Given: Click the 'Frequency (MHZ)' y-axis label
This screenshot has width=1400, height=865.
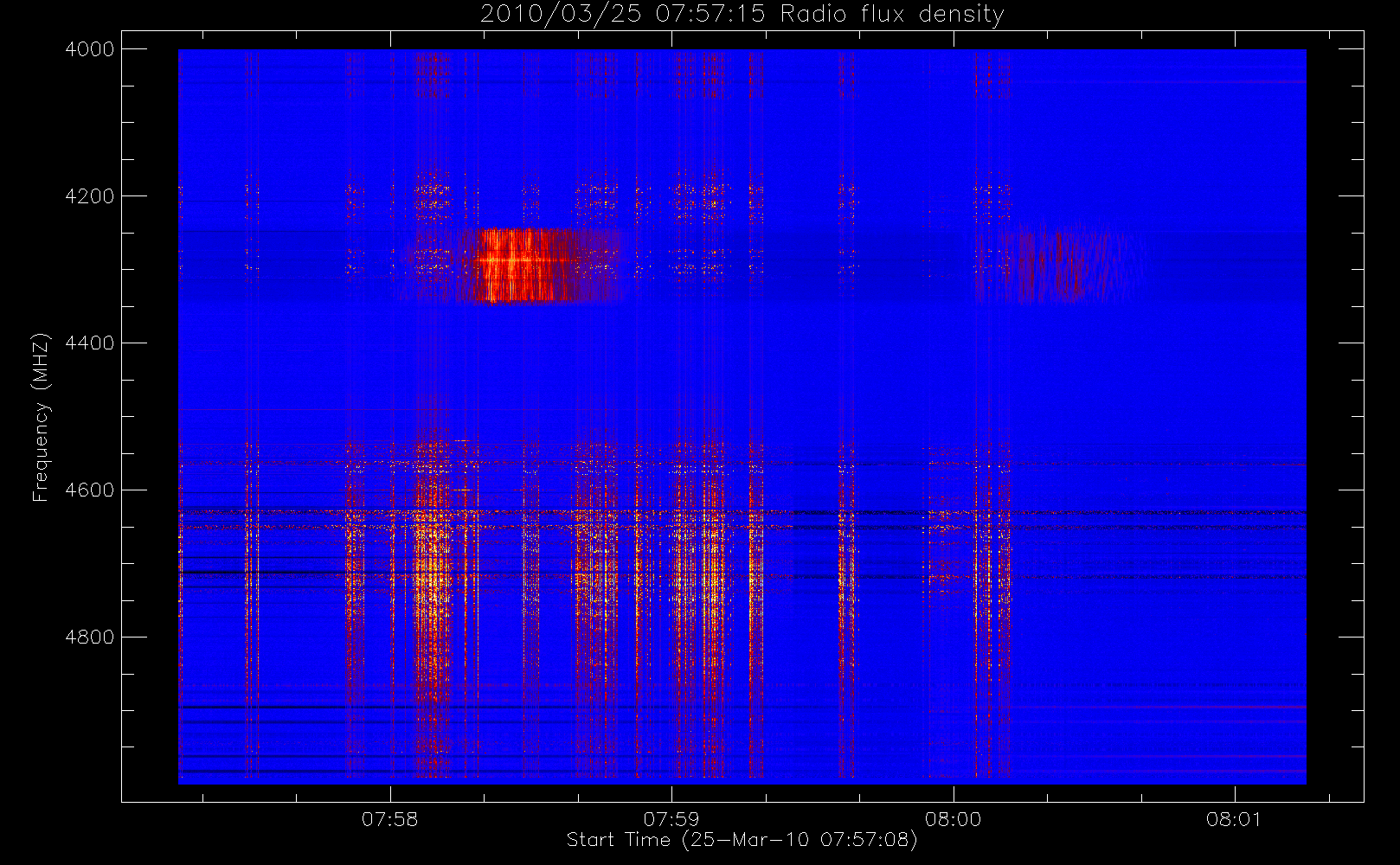Looking at the screenshot, I should [41, 417].
